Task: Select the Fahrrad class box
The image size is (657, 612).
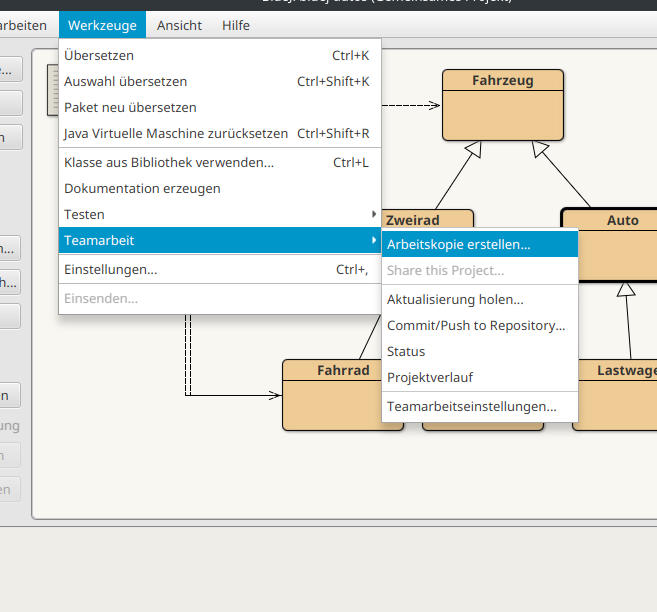Action: pyautogui.click(x=332, y=395)
